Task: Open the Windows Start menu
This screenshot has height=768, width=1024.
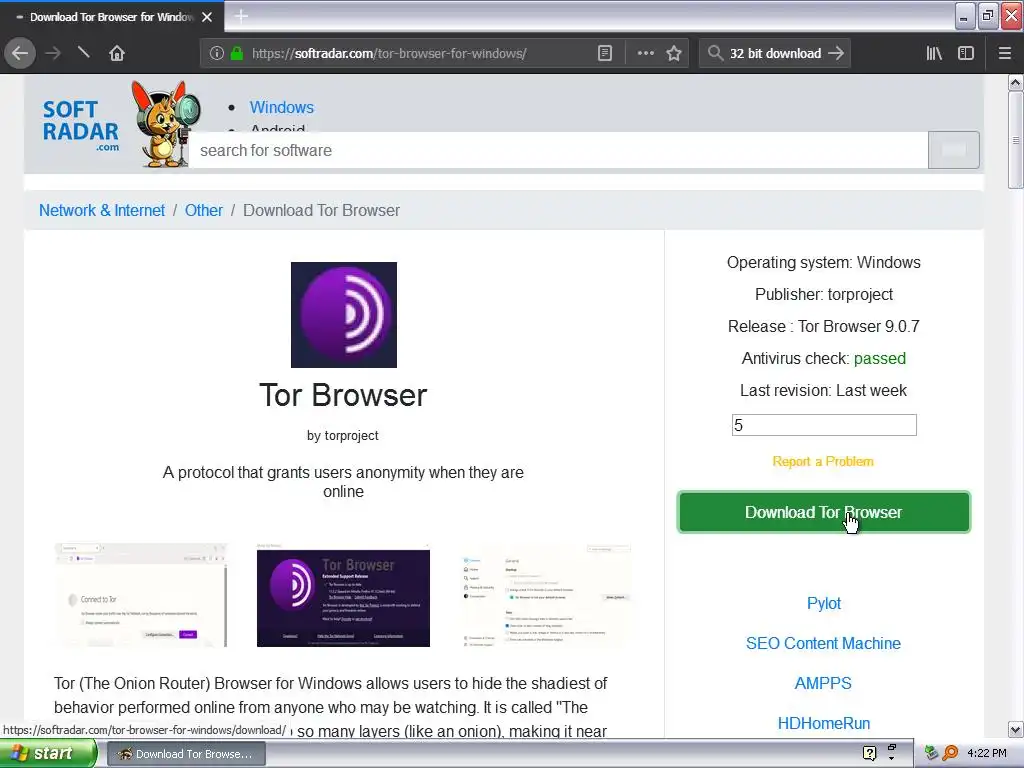Action: [x=48, y=754]
